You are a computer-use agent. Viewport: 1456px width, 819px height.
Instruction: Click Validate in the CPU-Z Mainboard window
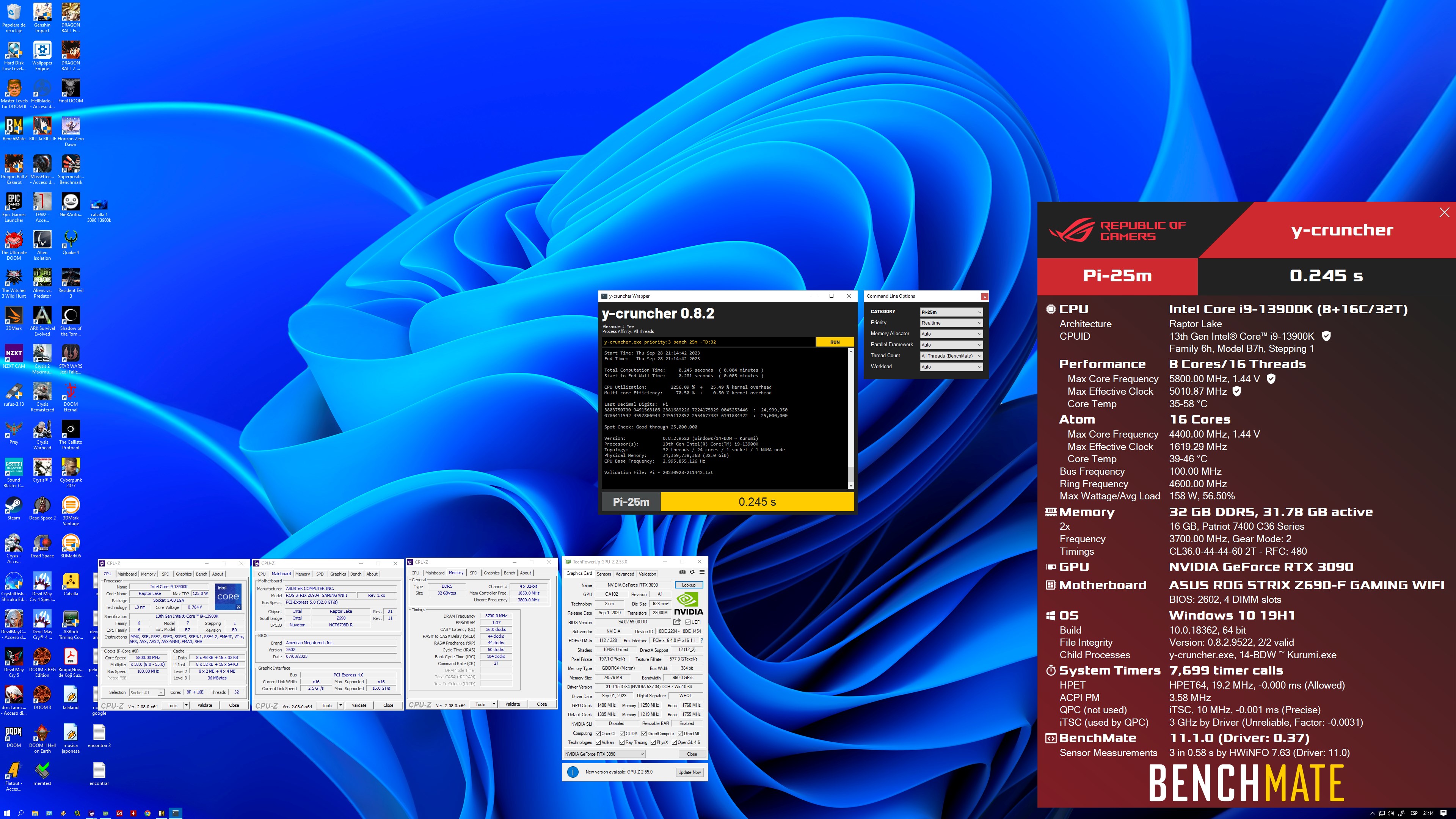(x=359, y=705)
